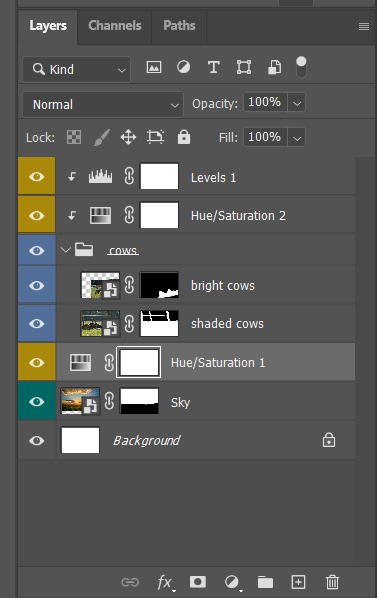Lock transparent pixels
The image size is (377, 598).
pyautogui.click(x=74, y=137)
